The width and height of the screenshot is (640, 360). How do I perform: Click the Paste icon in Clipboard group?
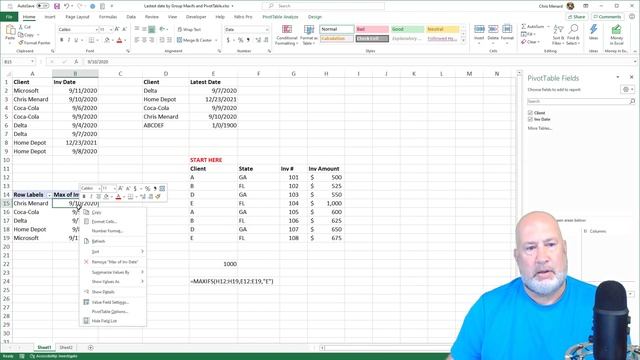(10, 30)
